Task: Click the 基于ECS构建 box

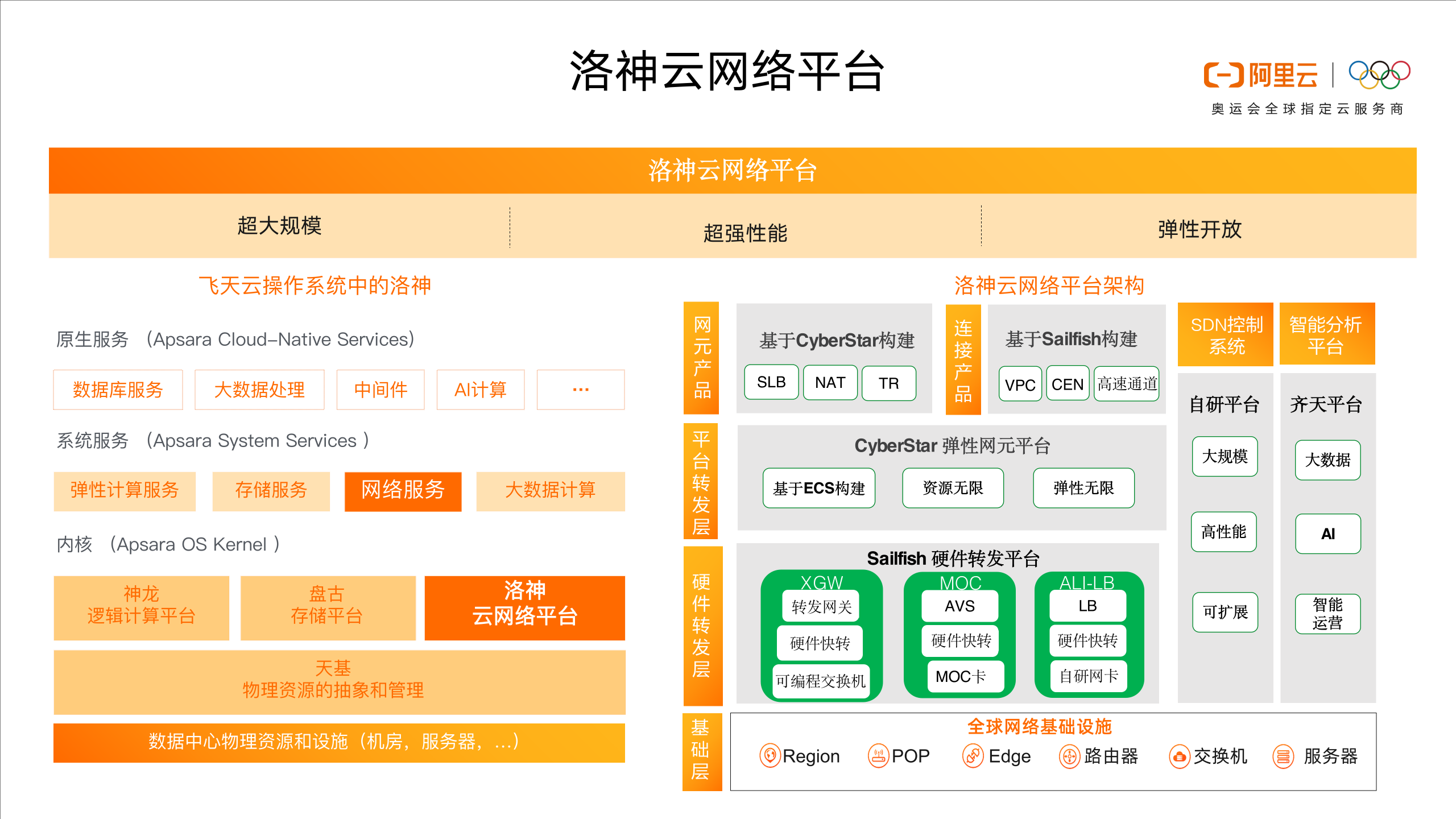Action: [818, 488]
